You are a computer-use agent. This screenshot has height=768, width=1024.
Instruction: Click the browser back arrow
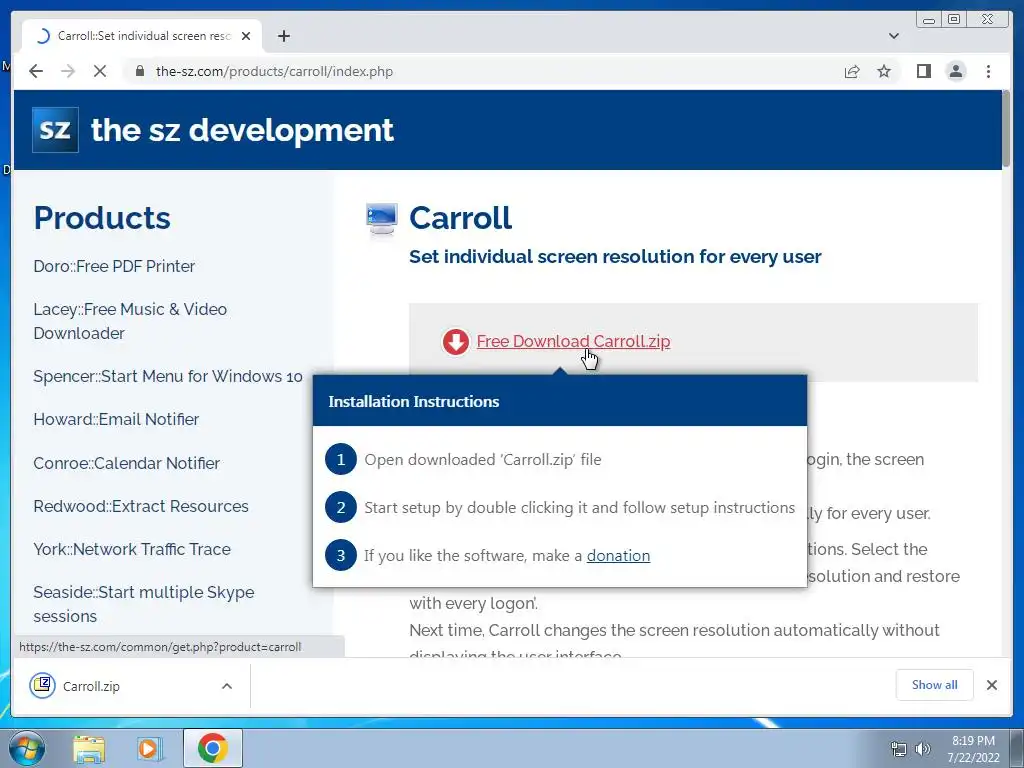point(36,71)
